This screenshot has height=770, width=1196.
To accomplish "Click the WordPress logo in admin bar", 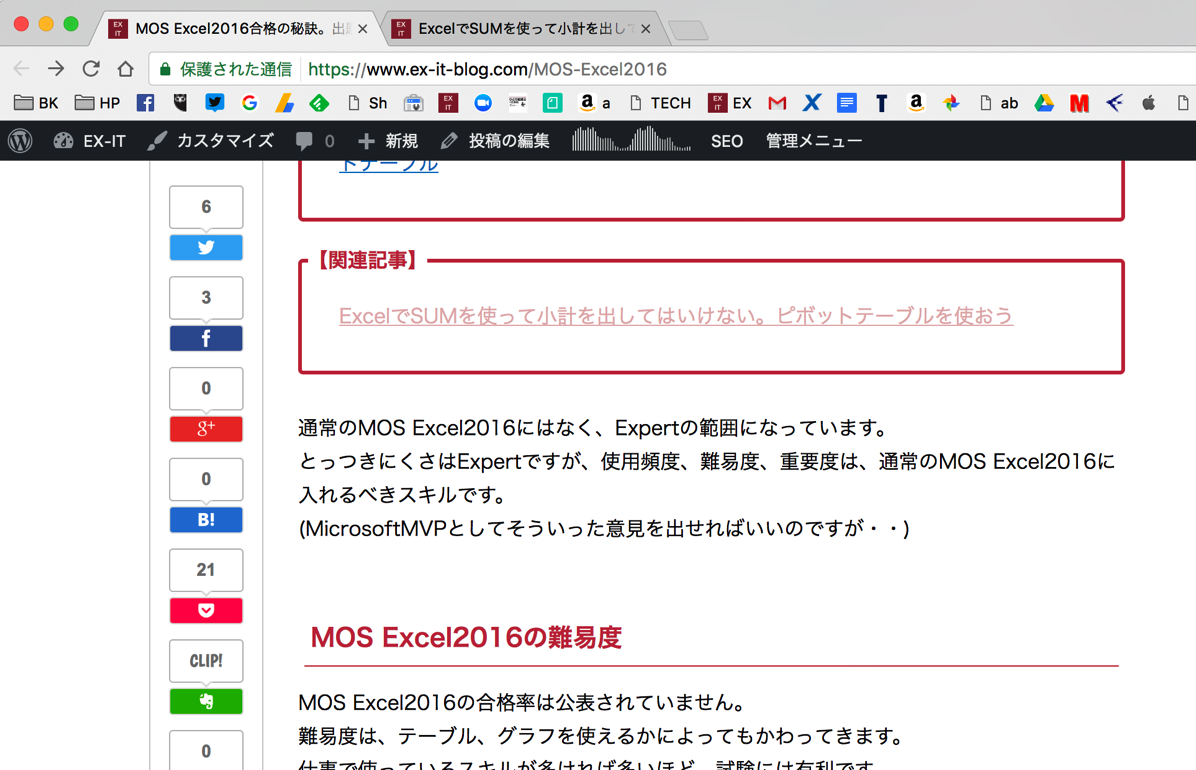I will 21,141.
